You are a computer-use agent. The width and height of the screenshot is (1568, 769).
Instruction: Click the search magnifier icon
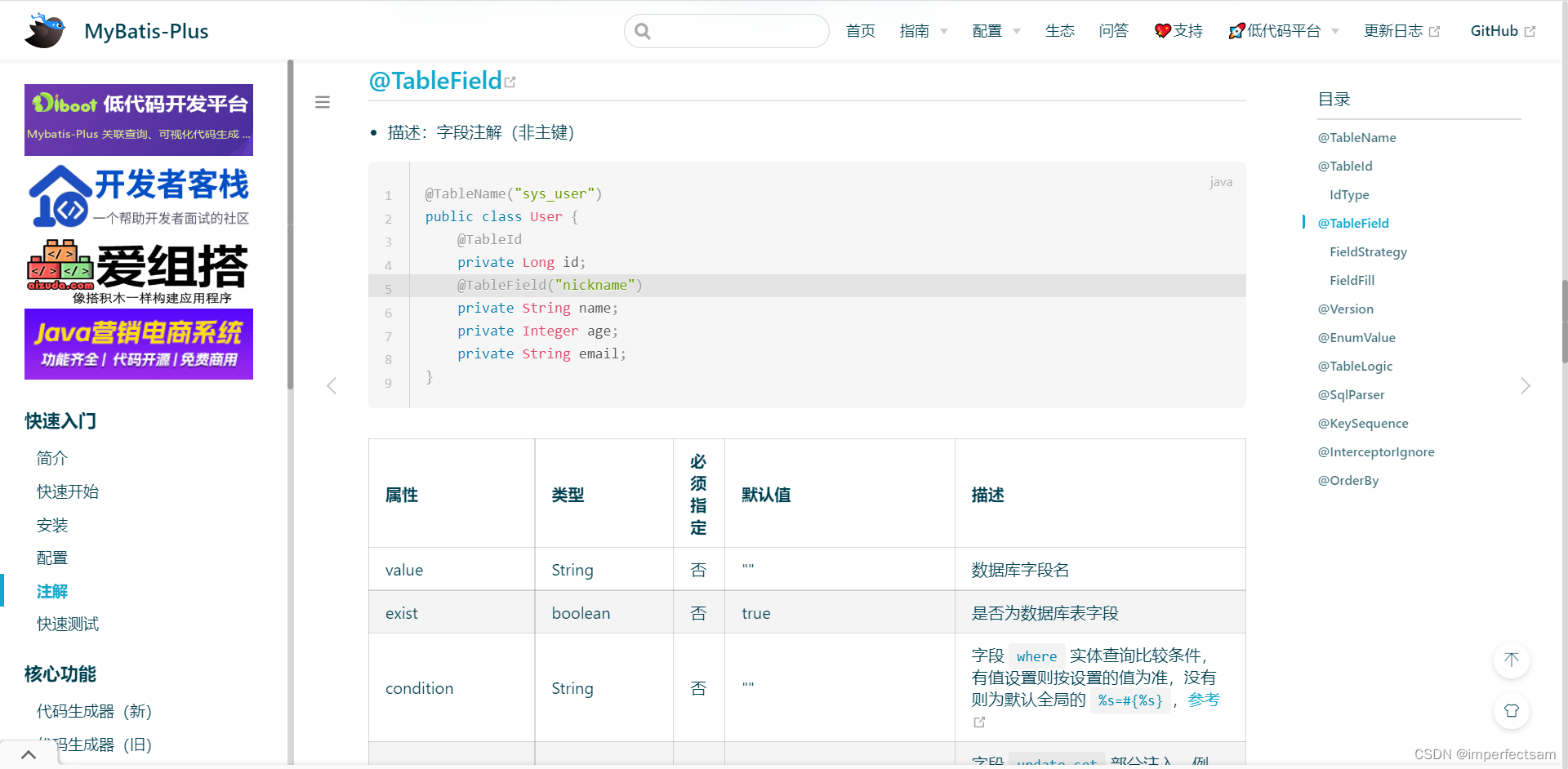[x=643, y=31]
